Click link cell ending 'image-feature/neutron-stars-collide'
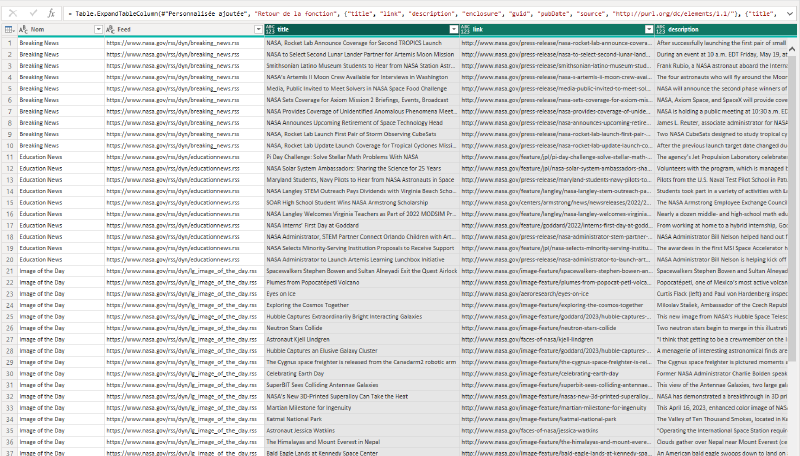 [557, 328]
